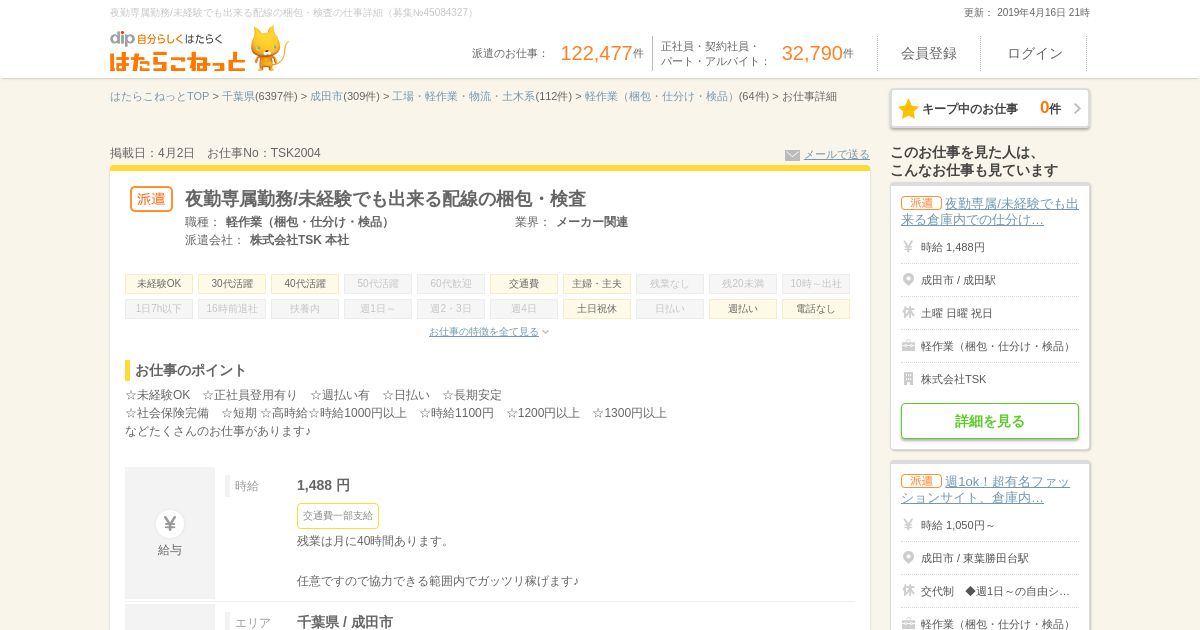The image size is (1200, 630).
Task: Click job title 夜勤専属勤務/未経験でも出来る配線の梱包・検査
Action: point(385,199)
